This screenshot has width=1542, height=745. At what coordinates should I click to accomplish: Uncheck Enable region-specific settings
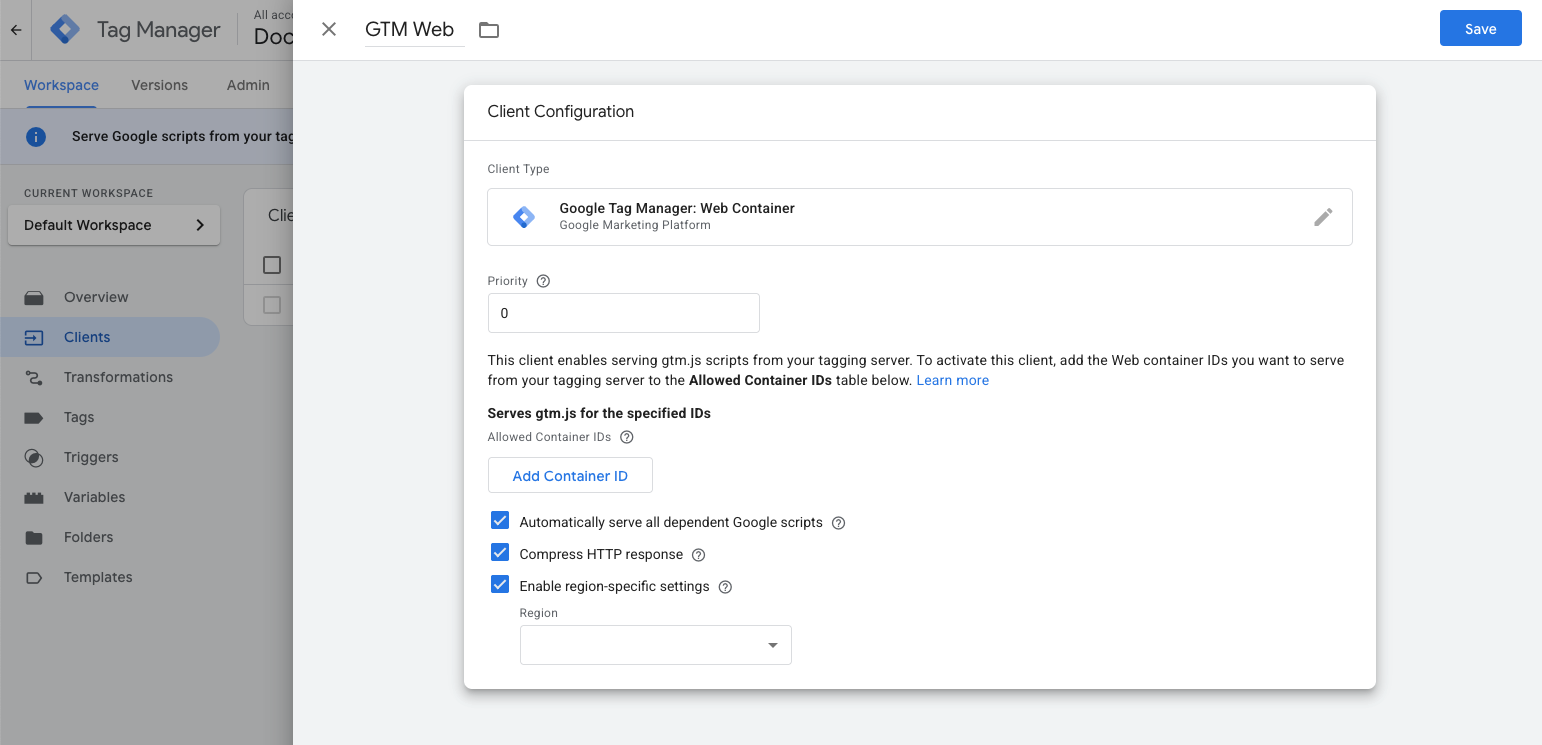500,585
